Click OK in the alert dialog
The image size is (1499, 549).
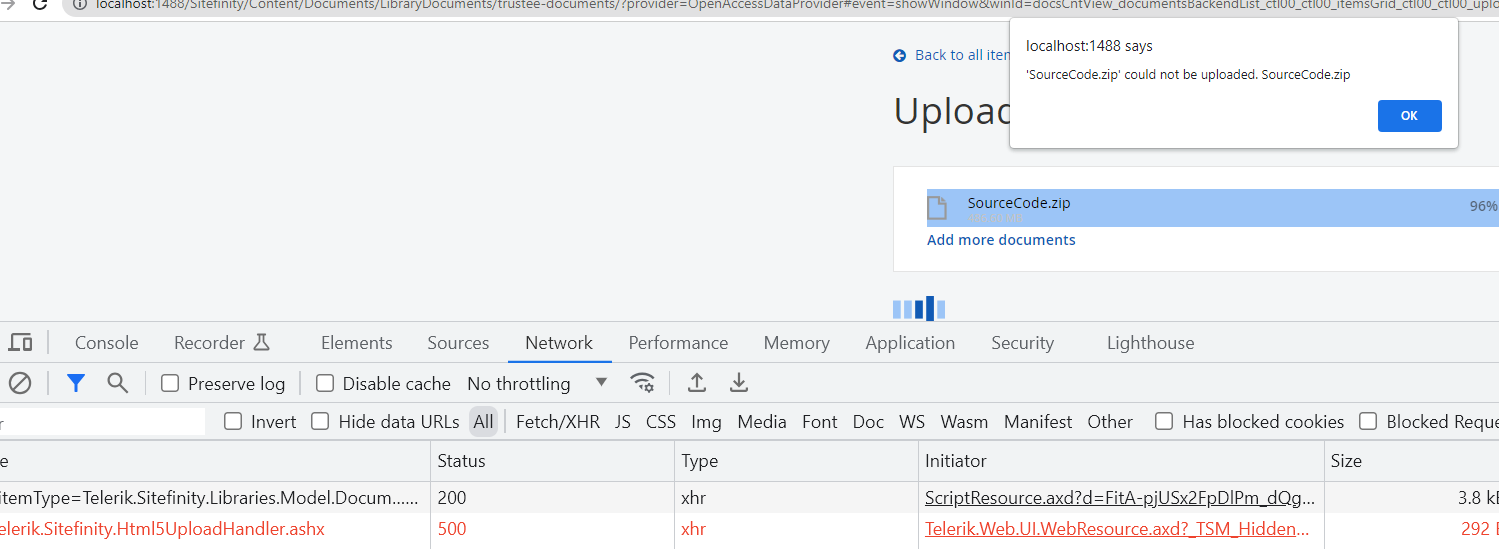(1409, 116)
